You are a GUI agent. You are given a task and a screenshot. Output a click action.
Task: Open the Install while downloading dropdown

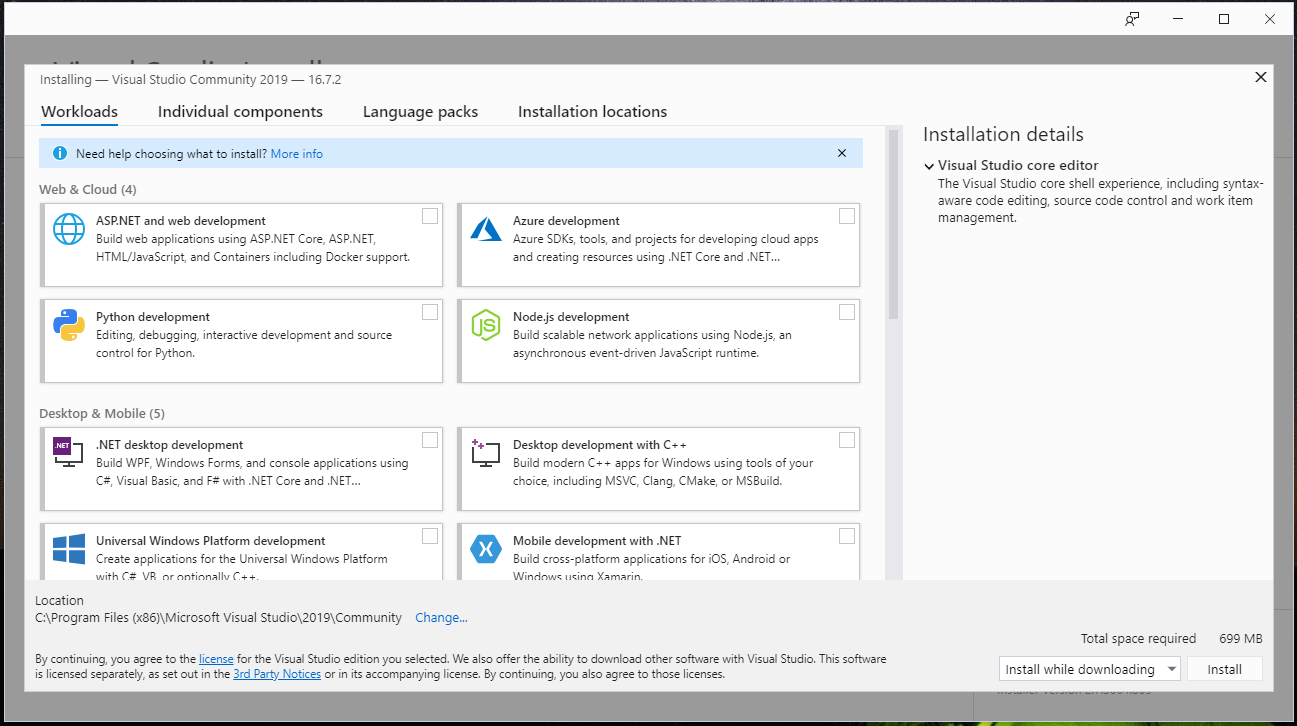[1090, 669]
